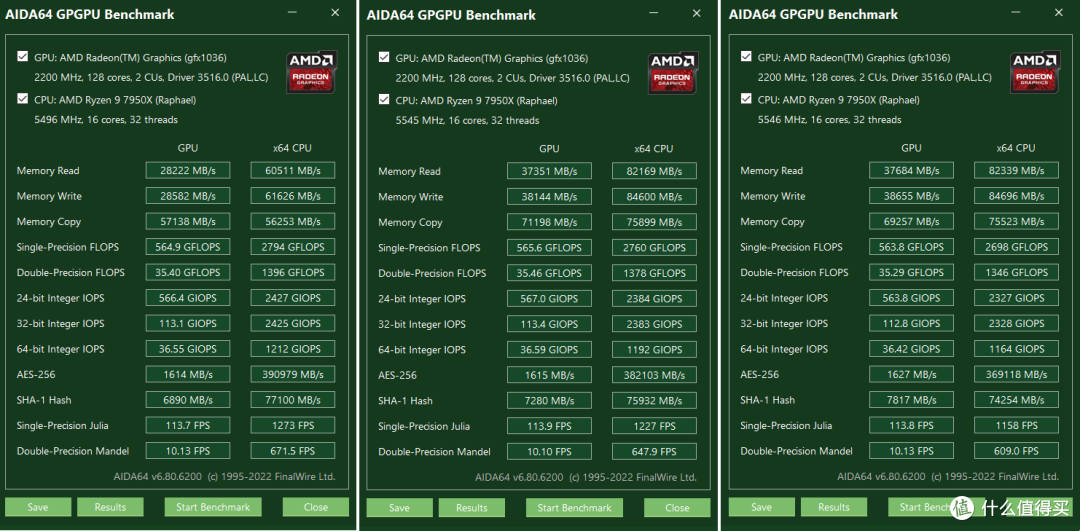
Task: Click GPU Memory Read value "37351 MB/s"
Action: tap(550, 171)
